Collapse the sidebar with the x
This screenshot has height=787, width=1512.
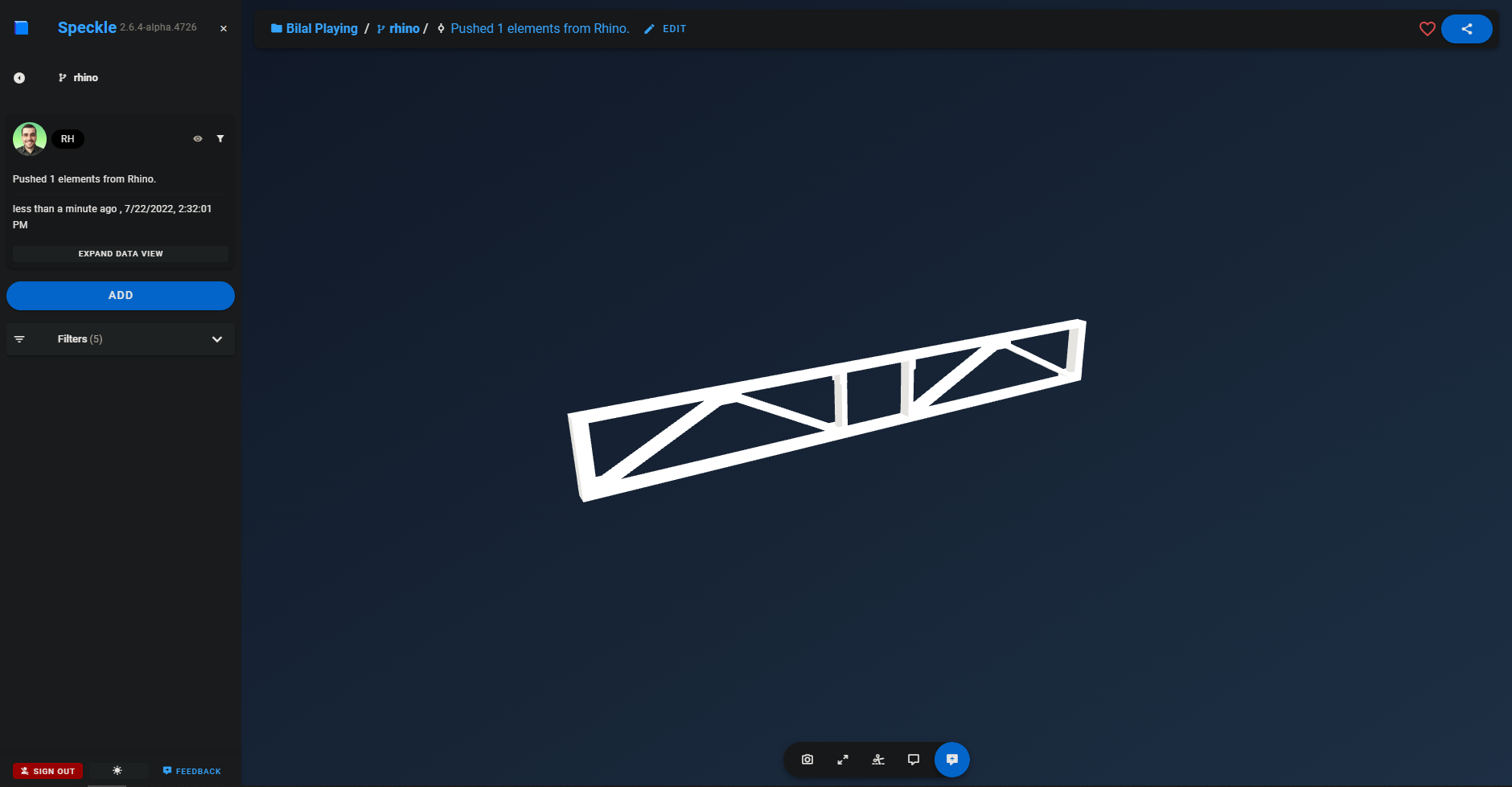223,28
